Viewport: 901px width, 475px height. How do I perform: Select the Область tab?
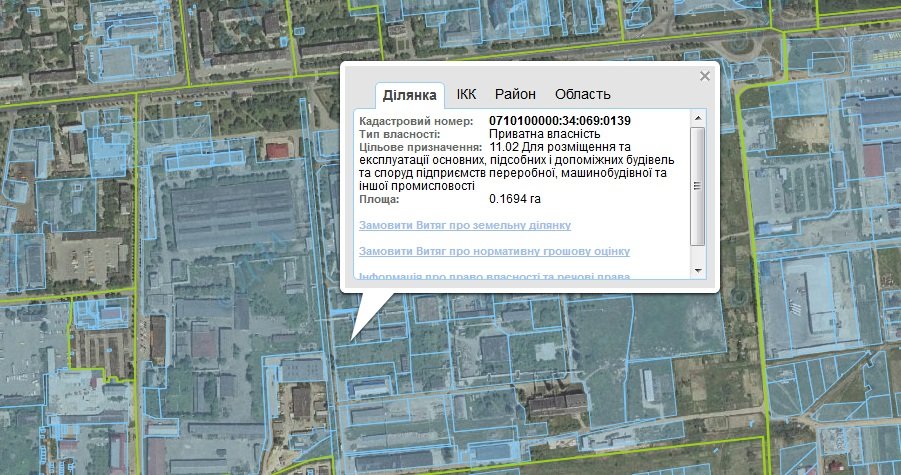coord(582,94)
